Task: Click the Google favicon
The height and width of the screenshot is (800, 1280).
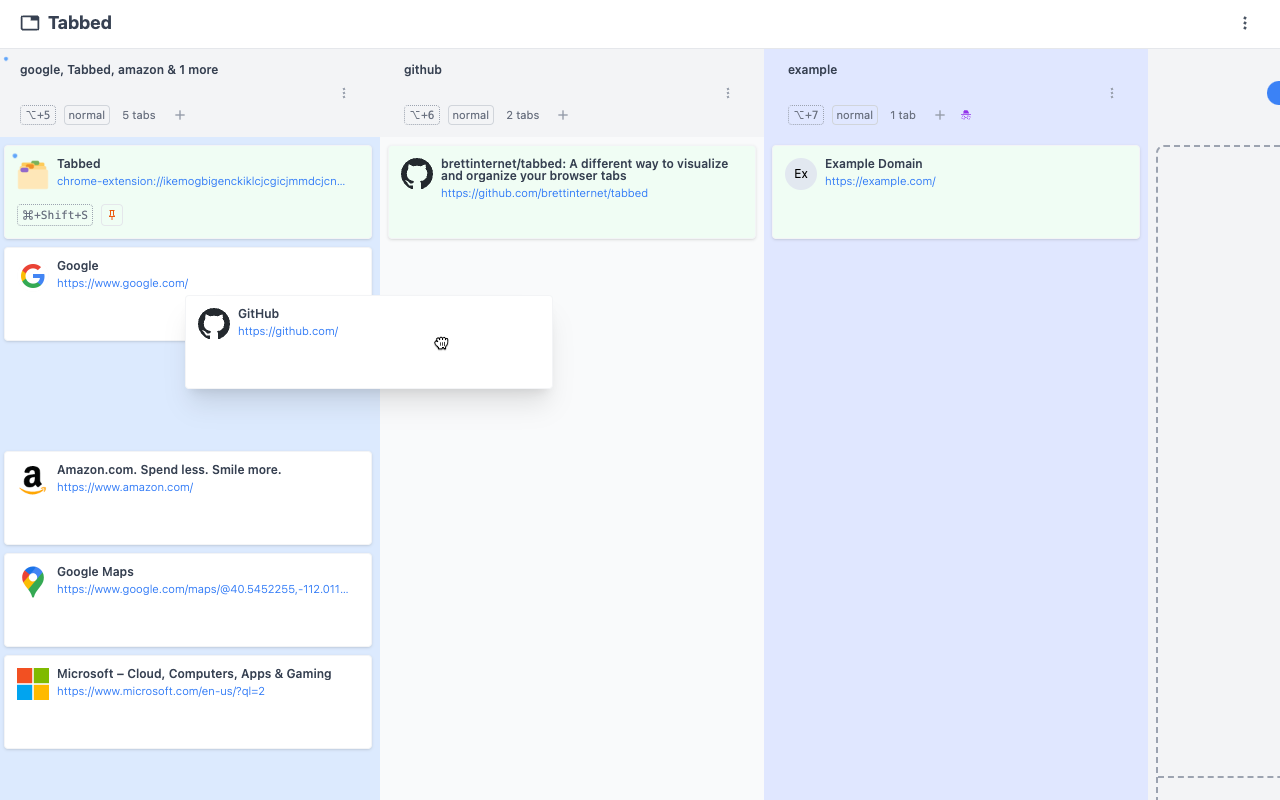Action: [x=33, y=276]
